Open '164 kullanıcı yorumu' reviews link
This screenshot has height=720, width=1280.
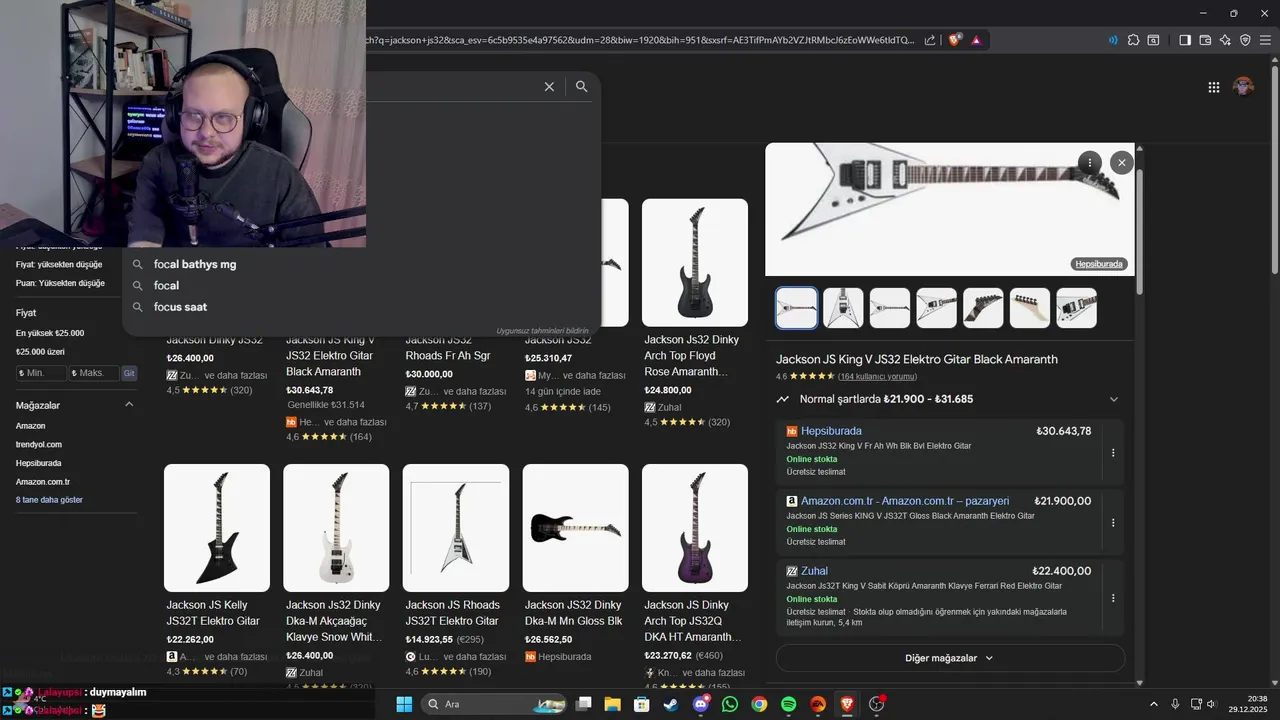[877, 376]
